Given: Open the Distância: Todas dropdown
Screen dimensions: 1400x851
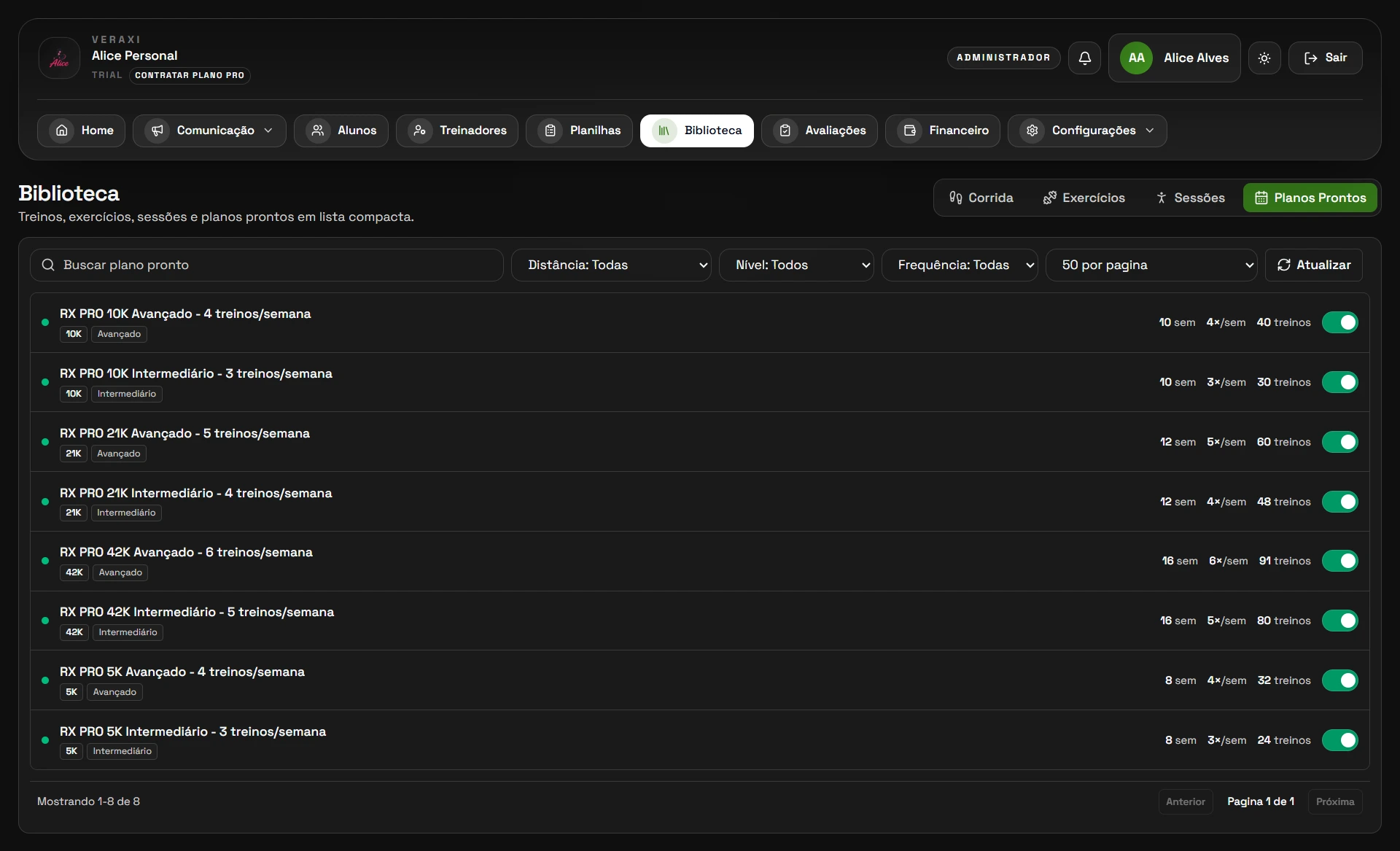Looking at the screenshot, I should pos(611,265).
